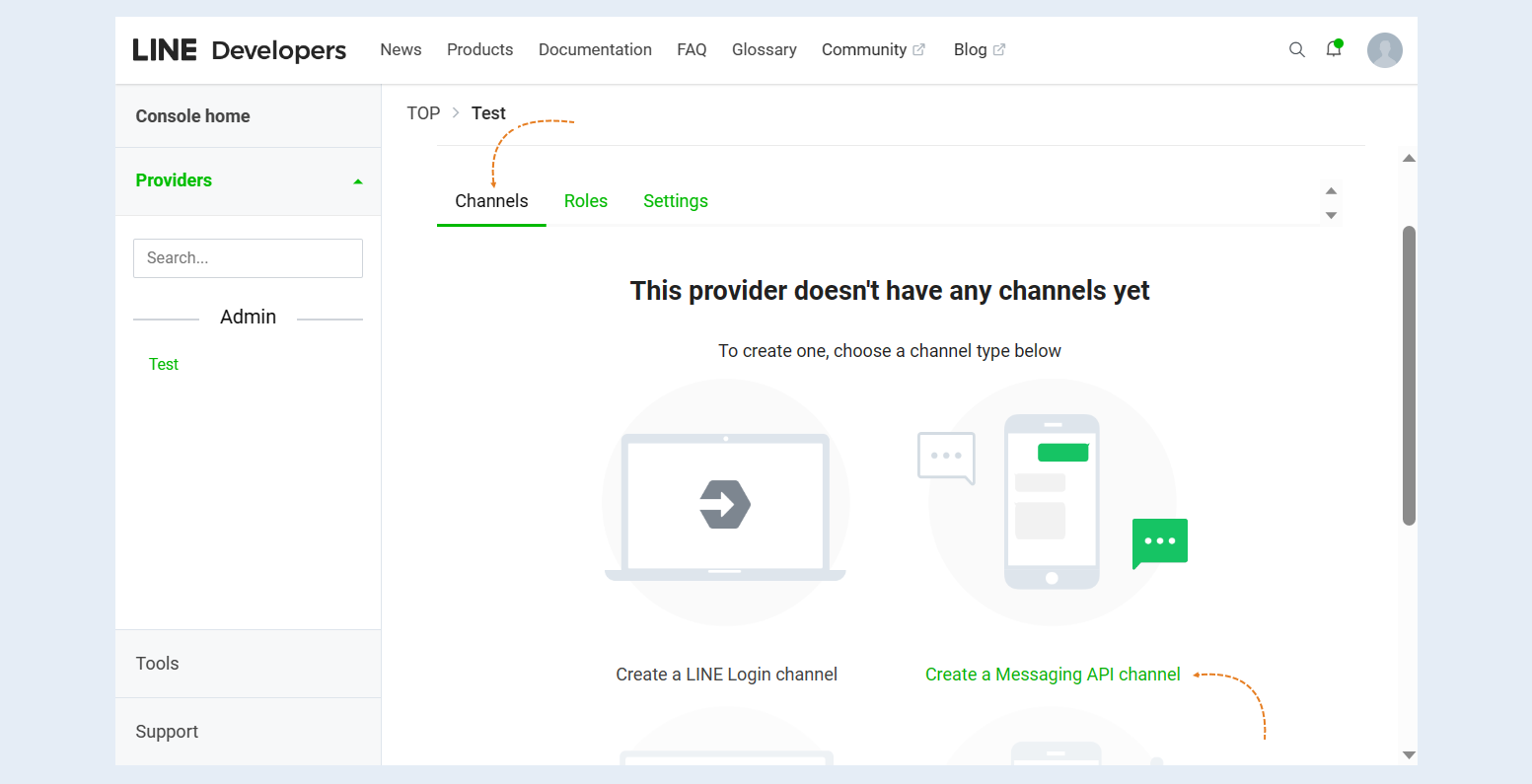This screenshot has height=784, width=1532.
Task: Click the Providers sidebar heading
Action: (174, 180)
